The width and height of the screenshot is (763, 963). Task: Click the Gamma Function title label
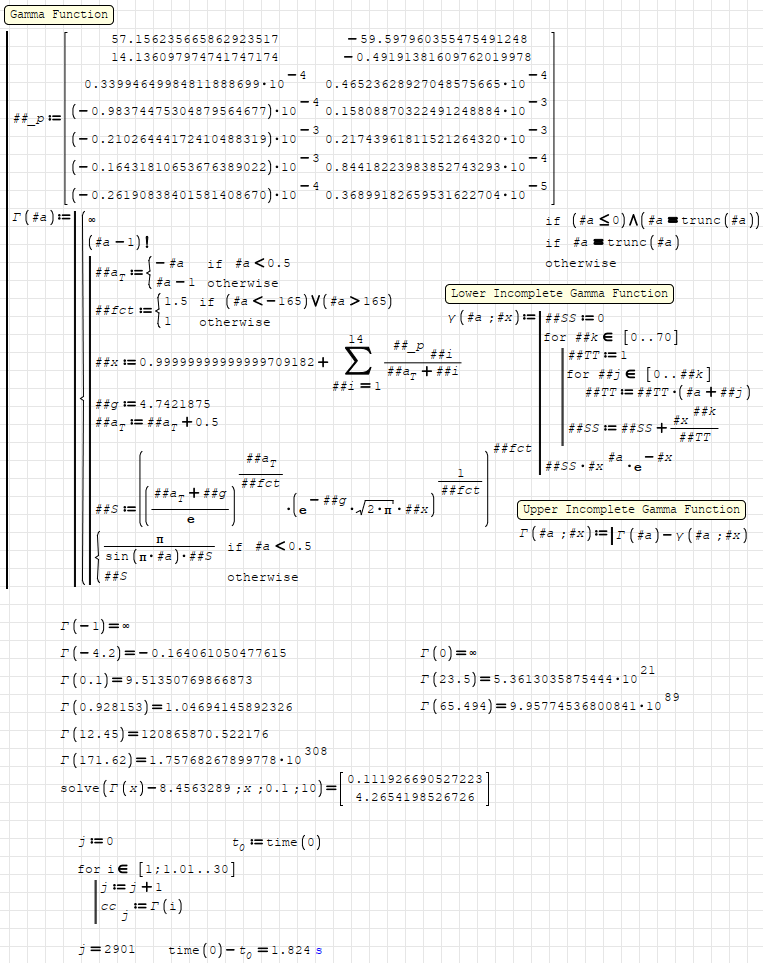coord(58,15)
